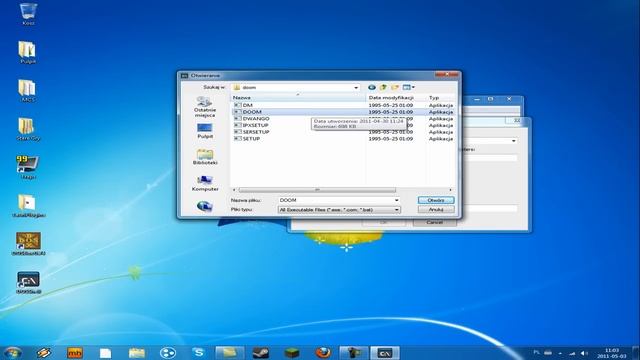640x360 pixels.
Task: Go up one folder level icon
Action: (x=383, y=87)
